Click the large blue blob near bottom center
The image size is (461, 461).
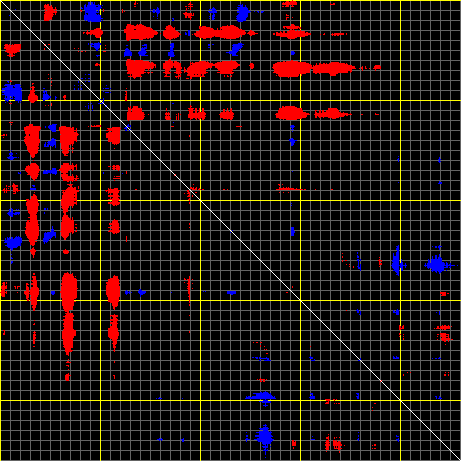[x=265, y=437]
